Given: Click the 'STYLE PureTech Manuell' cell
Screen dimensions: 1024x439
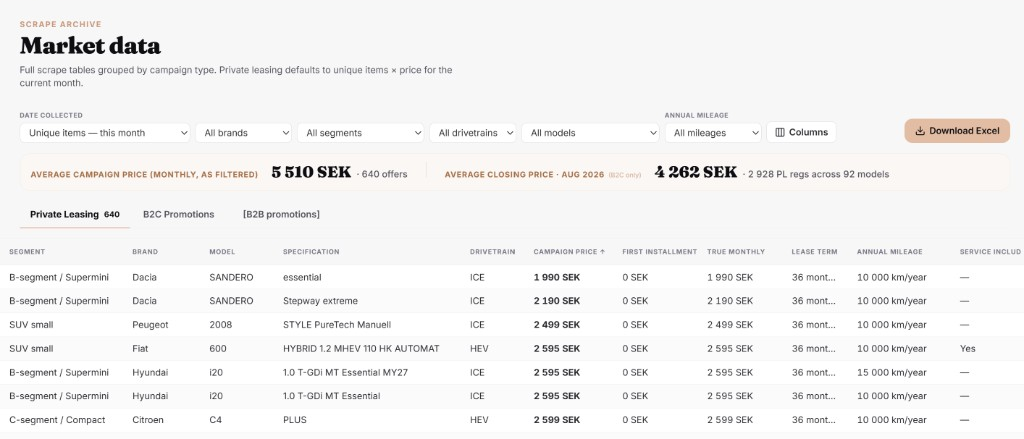Looking at the screenshot, I should click(x=337, y=325).
